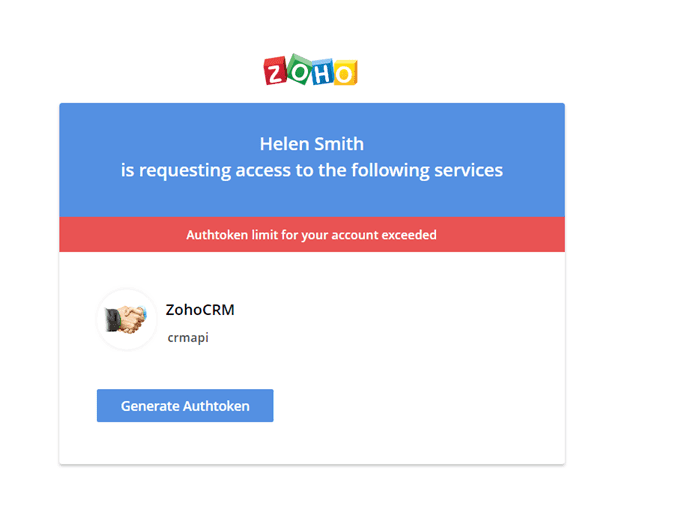Screen dimensions: 694x505
Task: Click the word 'Generate' on the blue button
Action: (150, 406)
